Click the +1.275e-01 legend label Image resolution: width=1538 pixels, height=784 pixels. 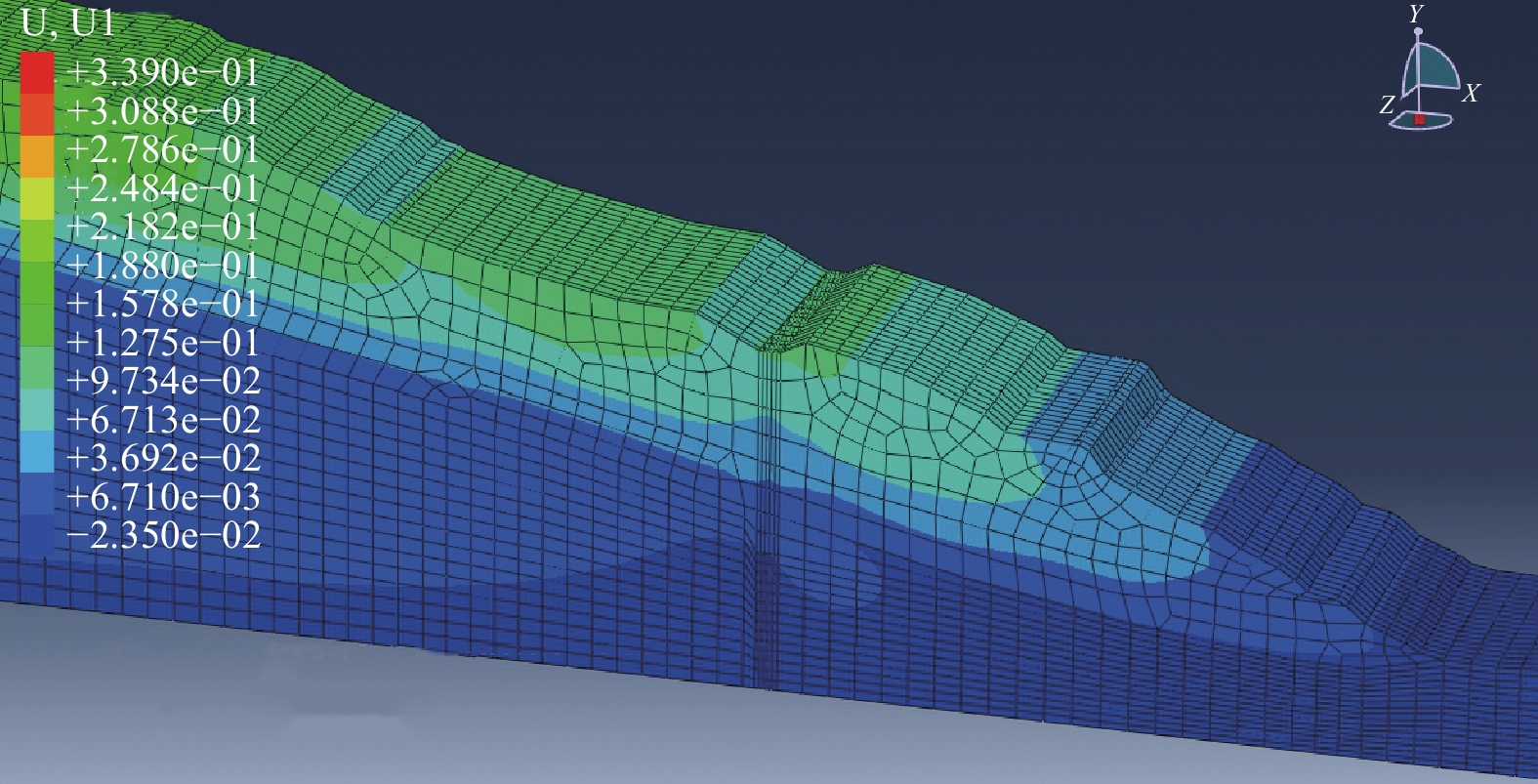click(162, 343)
